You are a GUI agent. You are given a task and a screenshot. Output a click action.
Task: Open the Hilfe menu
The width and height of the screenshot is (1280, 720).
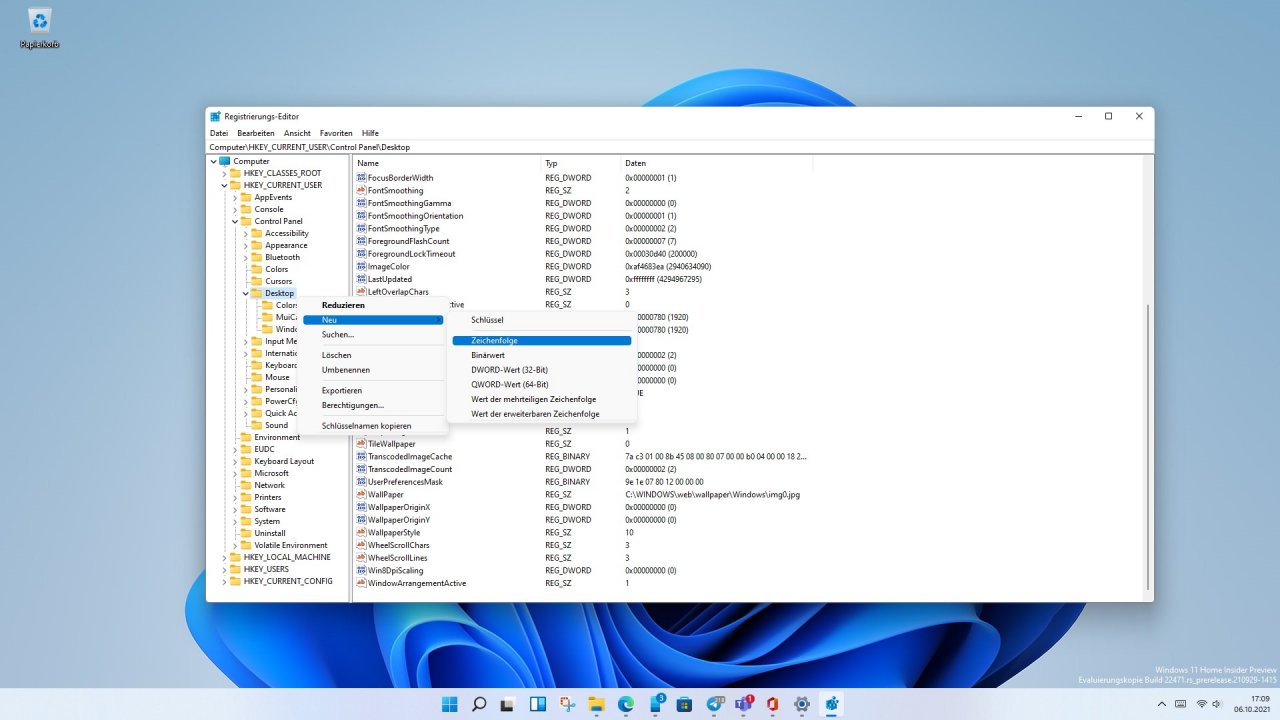pyautogui.click(x=370, y=133)
